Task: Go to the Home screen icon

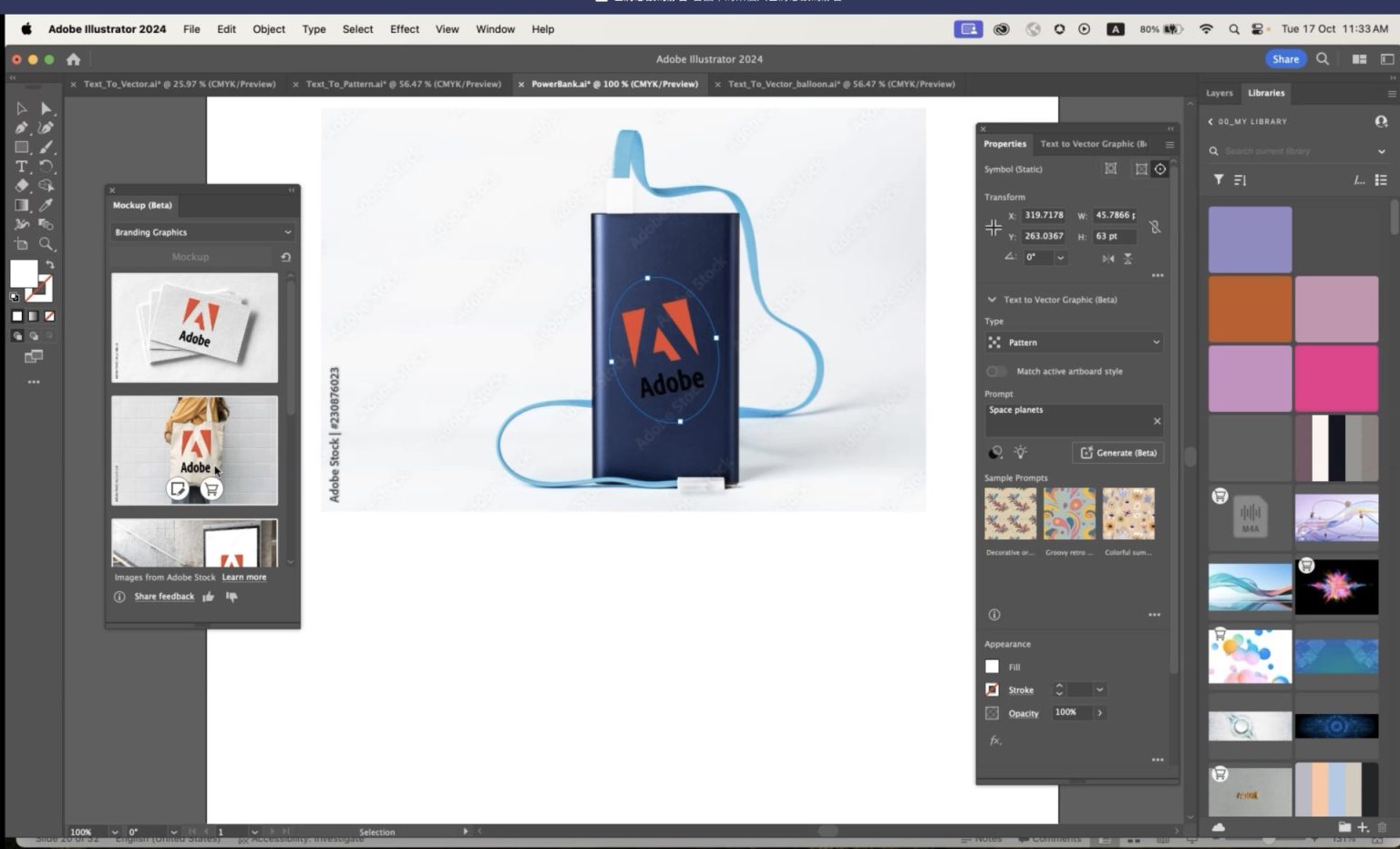Action: 74,59
